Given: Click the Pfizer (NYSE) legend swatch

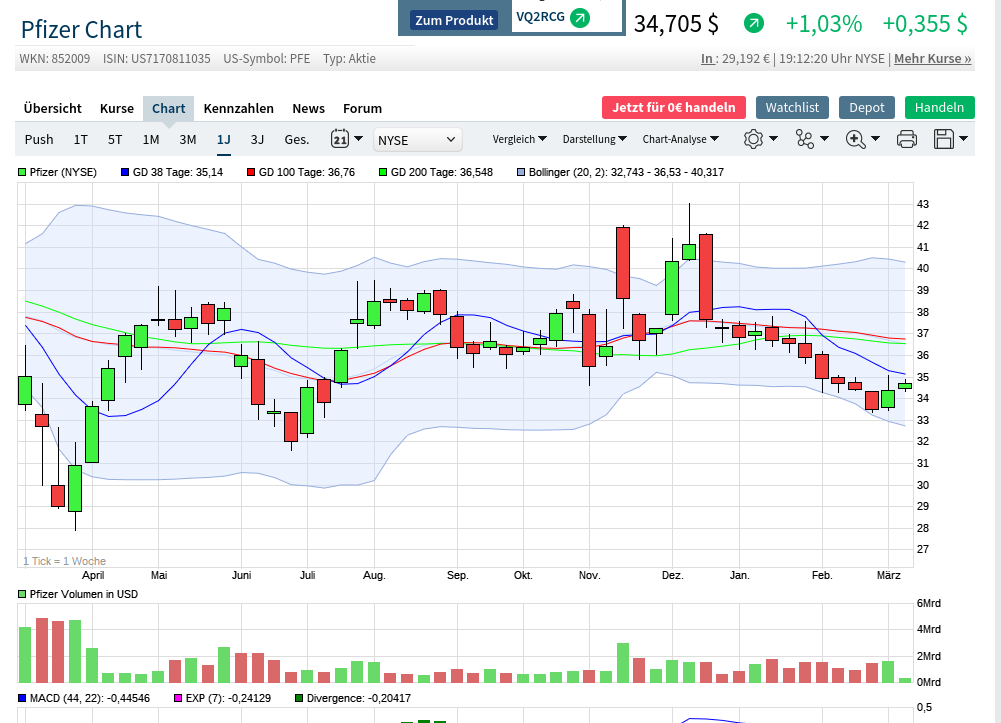Looking at the screenshot, I should 22,172.
